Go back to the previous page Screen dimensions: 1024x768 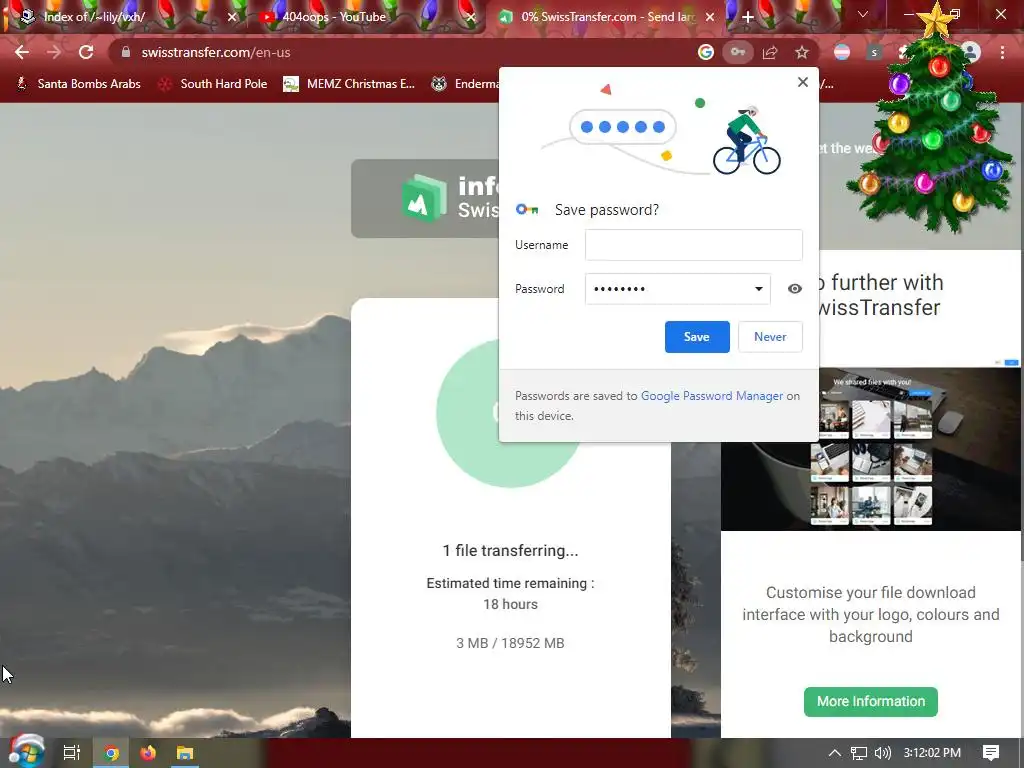tap(22, 52)
